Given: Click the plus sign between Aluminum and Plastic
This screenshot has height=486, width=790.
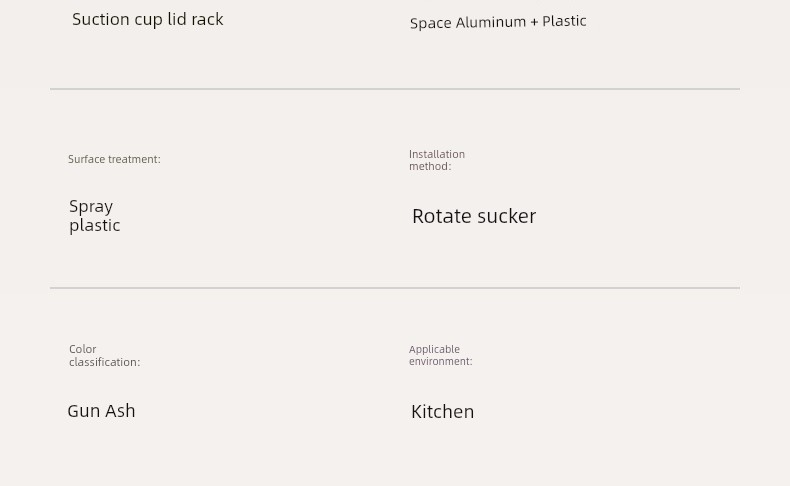Looking at the screenshot, I should pos(534,22).
